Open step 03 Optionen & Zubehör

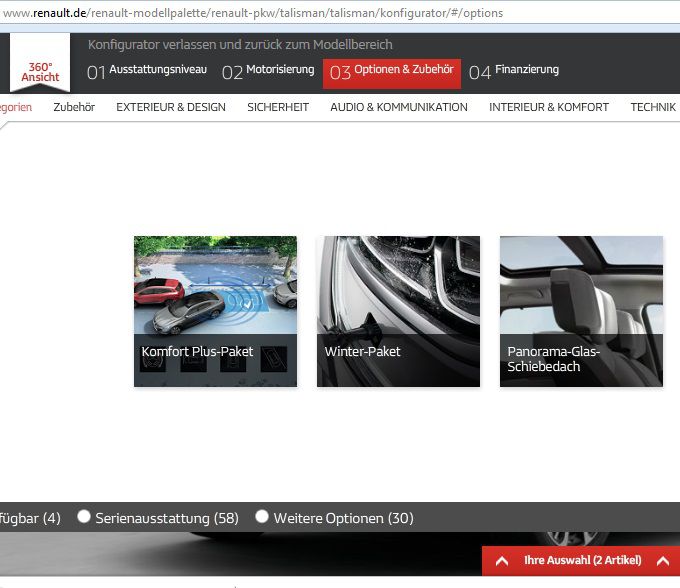[392, 74]
